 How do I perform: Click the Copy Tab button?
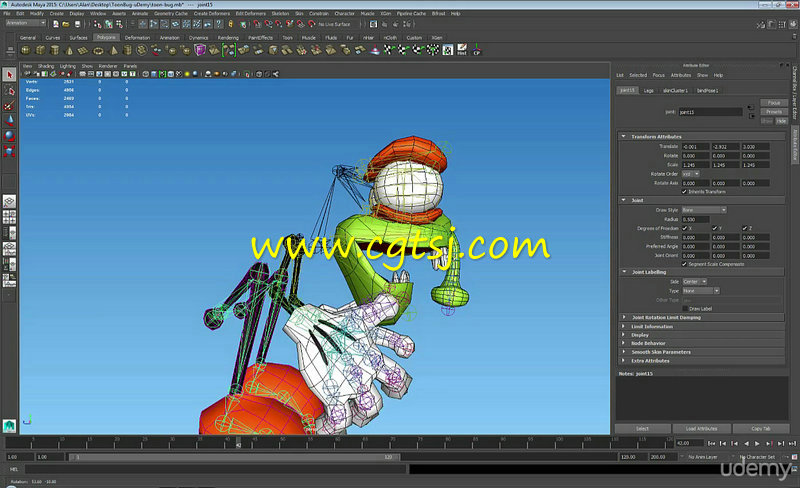point(761,429)
